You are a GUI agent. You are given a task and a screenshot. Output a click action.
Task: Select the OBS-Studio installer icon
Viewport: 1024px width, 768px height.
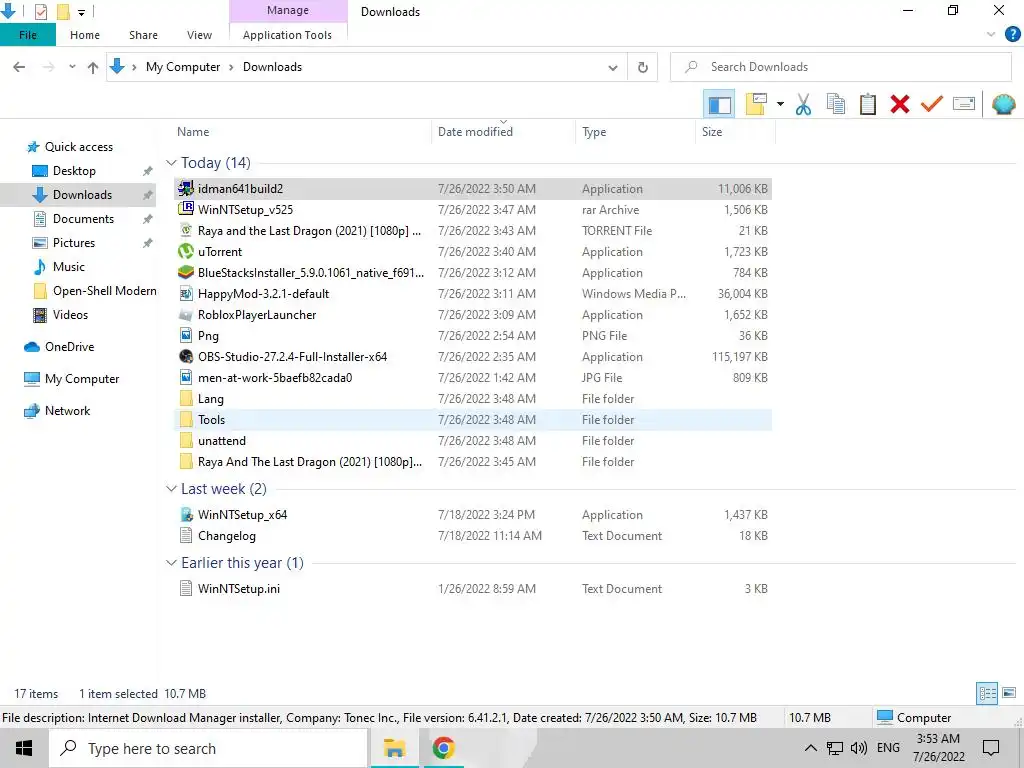pos(186,357)
